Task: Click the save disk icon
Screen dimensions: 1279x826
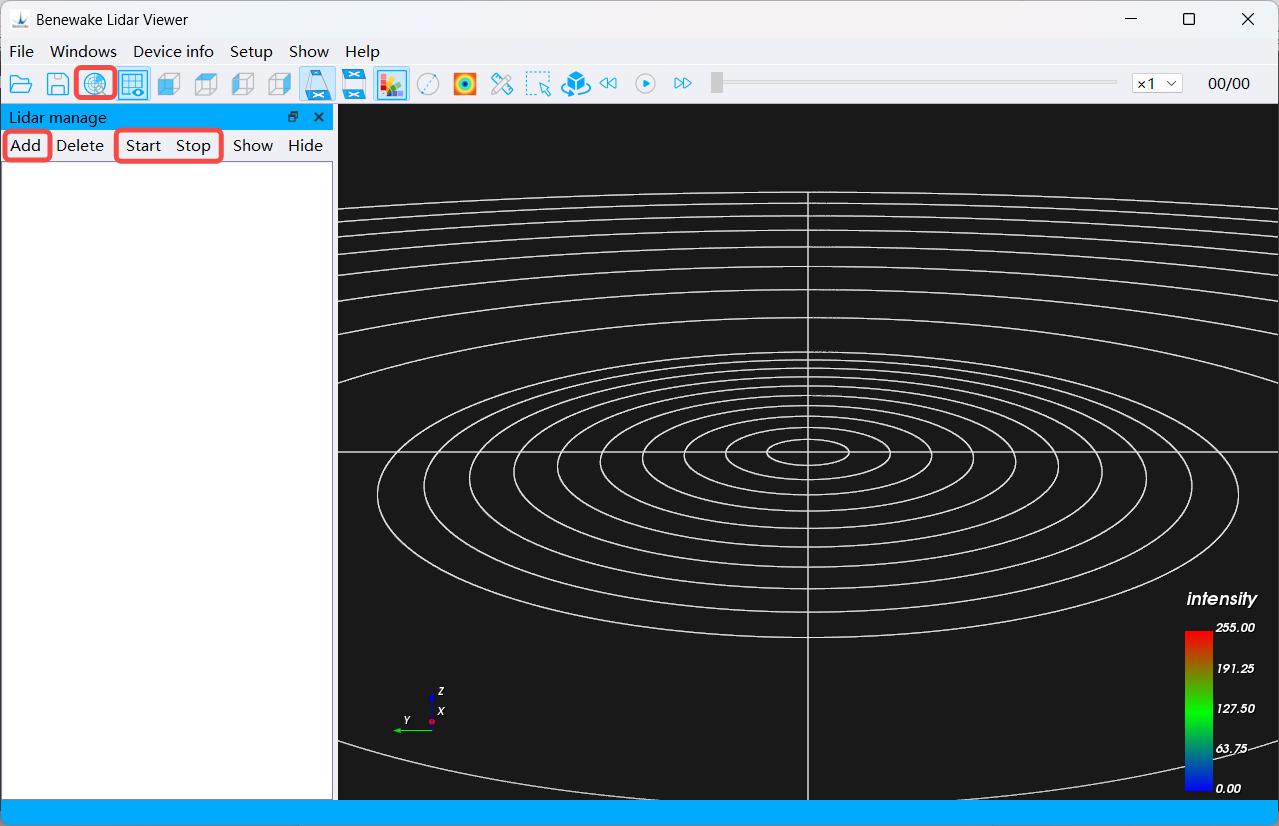Action: point(58,84)
